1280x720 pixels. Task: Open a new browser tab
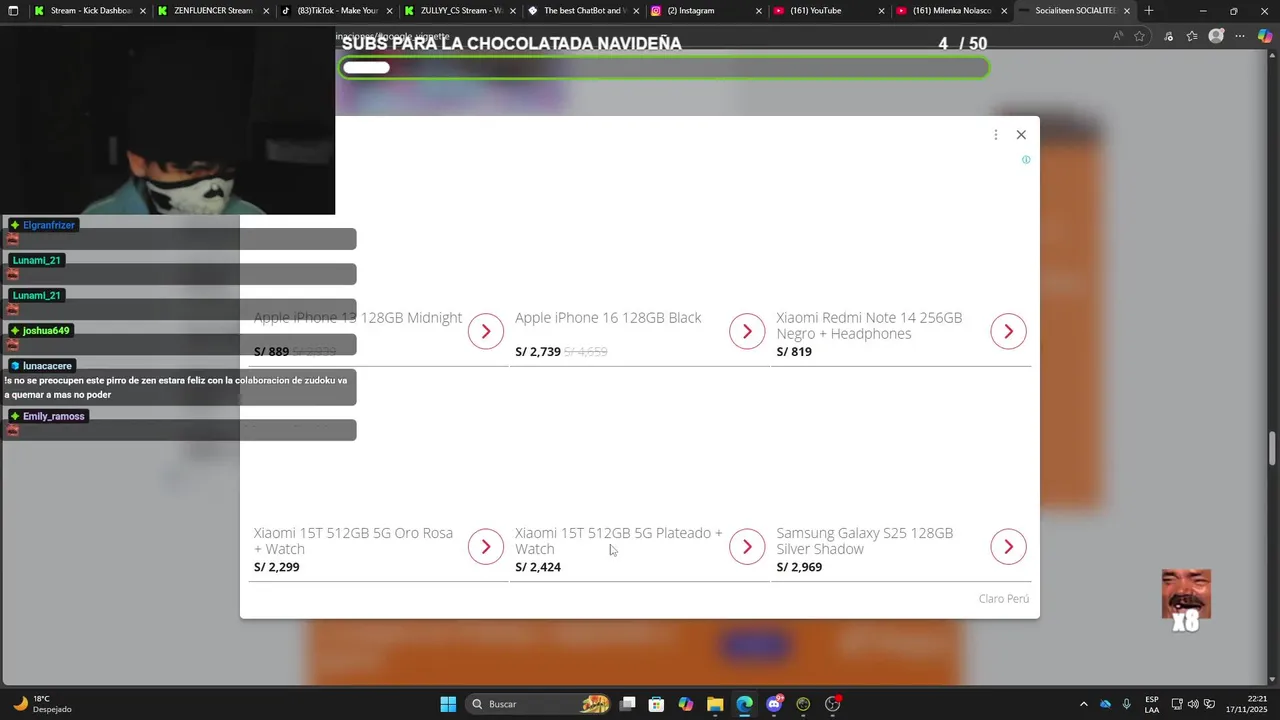click(1149, 11)
